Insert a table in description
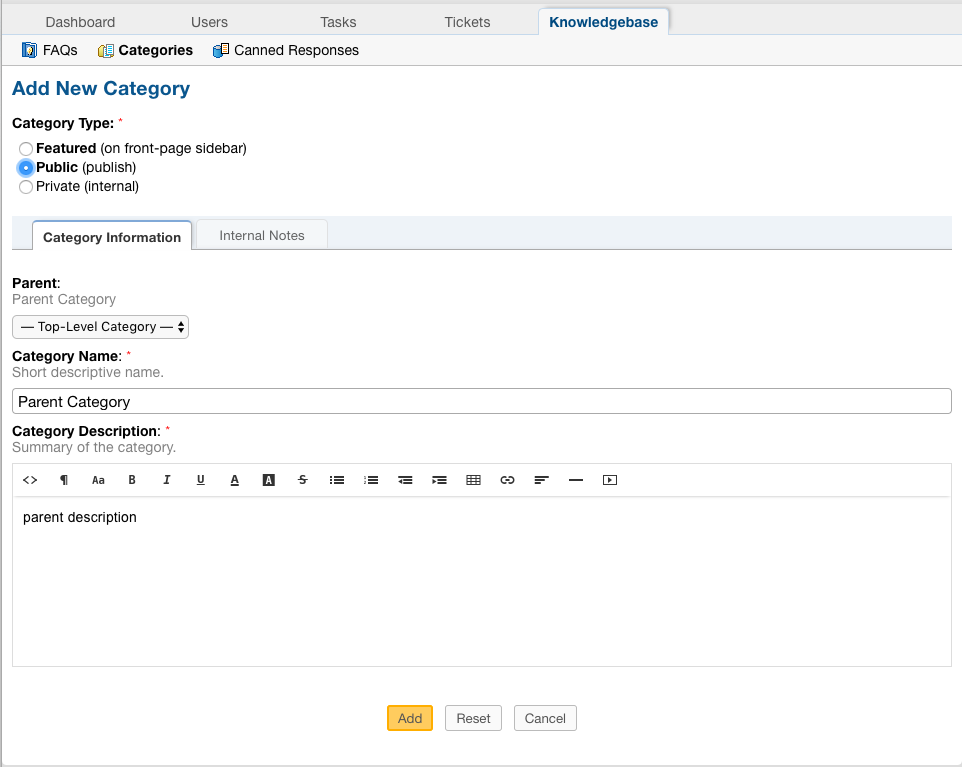Image resolution: width=962 pixels, height=767 pixels. [473, 480]
